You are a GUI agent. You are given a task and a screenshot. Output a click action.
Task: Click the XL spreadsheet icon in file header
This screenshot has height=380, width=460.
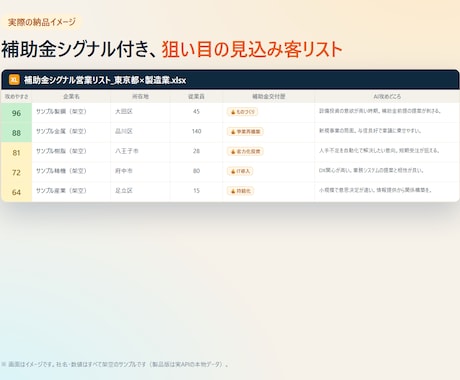pyautogui.click(x=14, y=80)
